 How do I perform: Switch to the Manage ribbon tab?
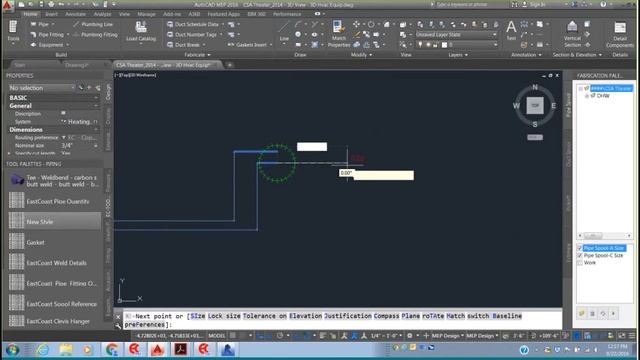[147, 14]
